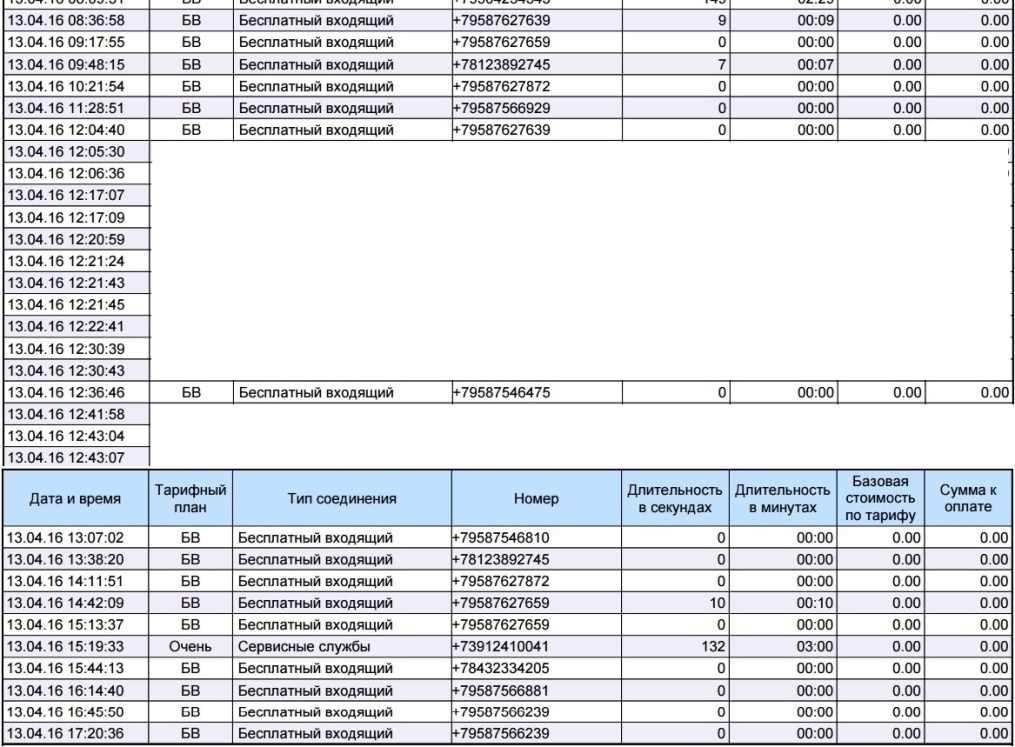Click the timestamp 13.04.16 12:36:46
Image resolution: width=1015 pixels, height=747 pixels.
coord(77,393)
